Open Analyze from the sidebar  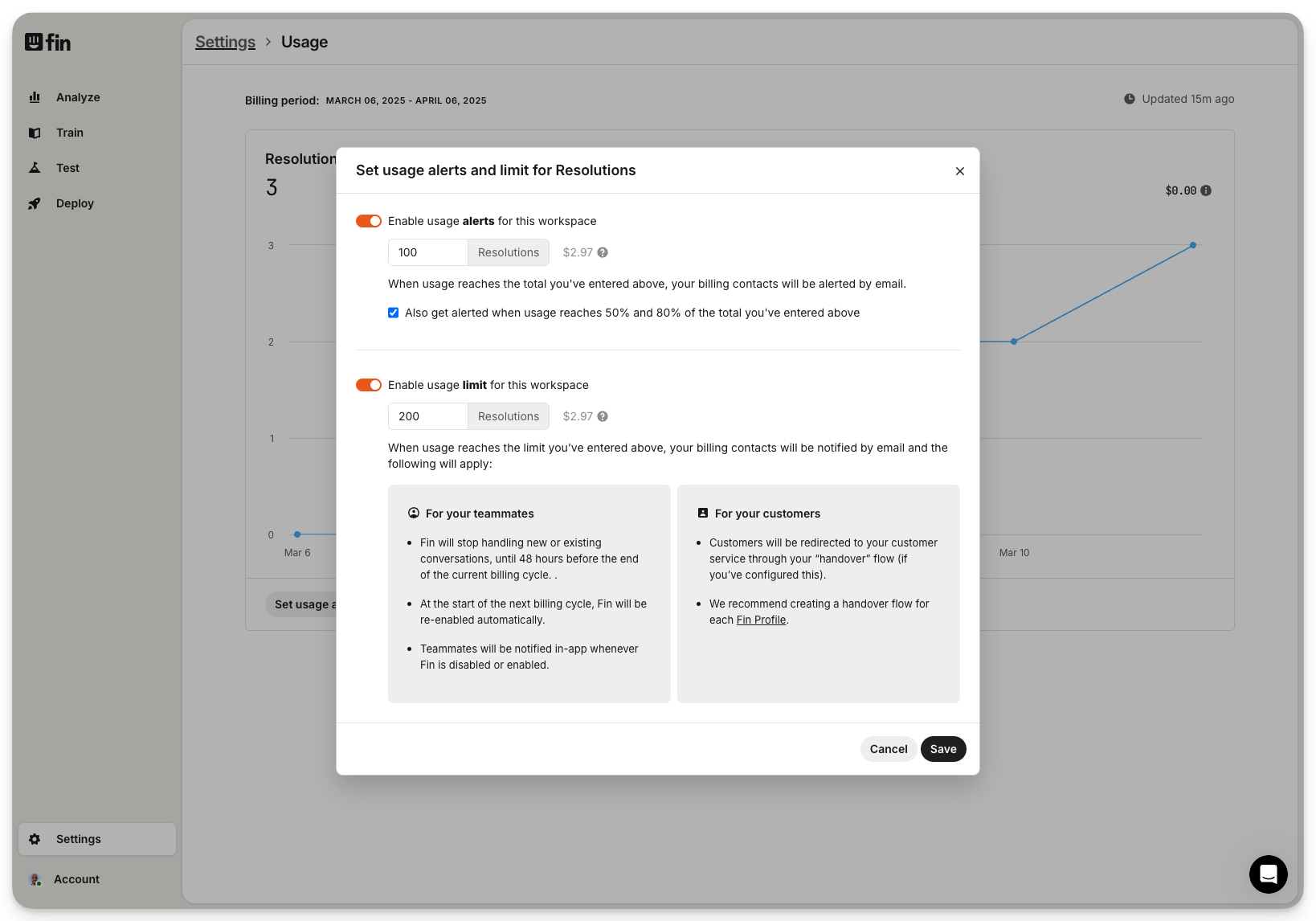pyautogui.click(x=77, y=97)
